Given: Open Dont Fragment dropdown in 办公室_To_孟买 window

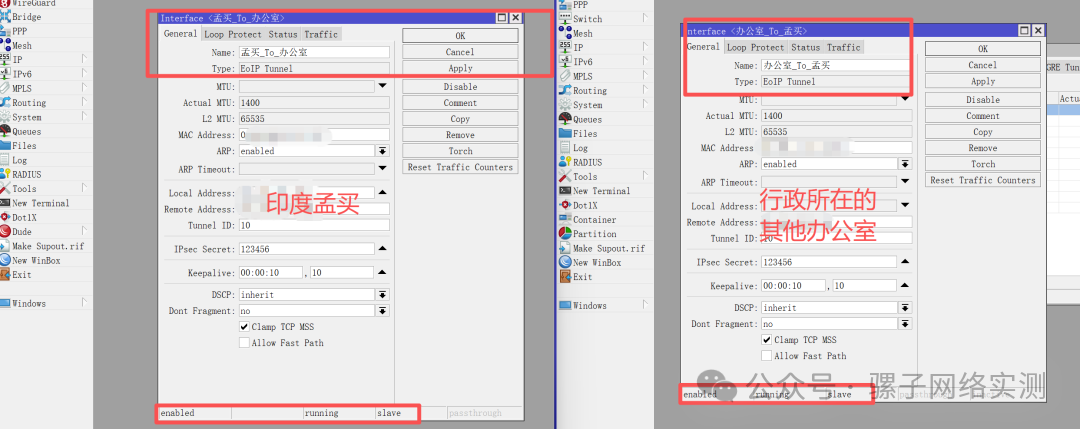Looking at the screenshot, I should pyautogui.click(x=905, y=324).
